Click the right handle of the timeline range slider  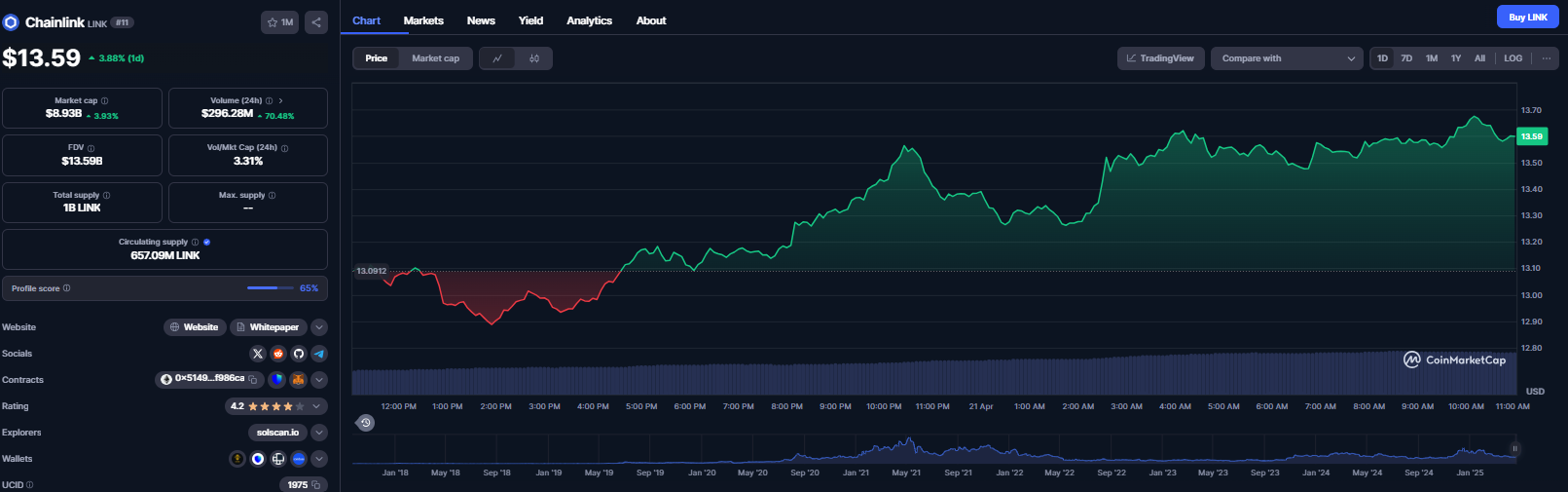coord(1514,448)
